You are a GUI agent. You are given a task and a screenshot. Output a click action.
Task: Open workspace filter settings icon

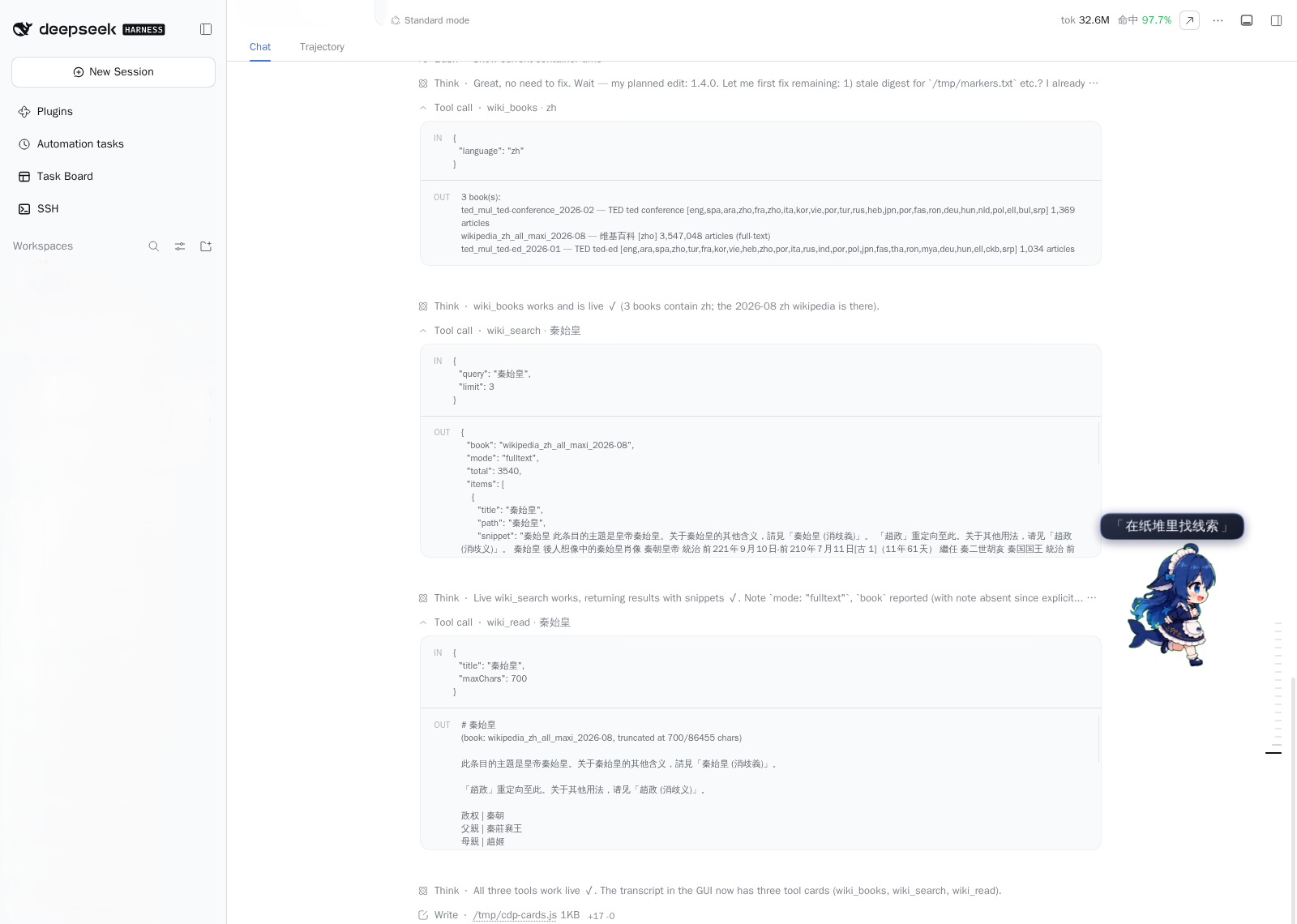click(180, 246)
